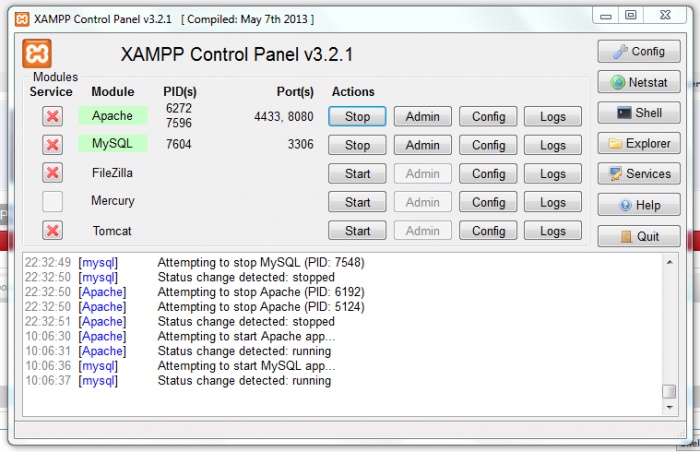
Task: Click log line 'Attempting to stop MySQL (PID: 7548)'
Action: (261, 262)
